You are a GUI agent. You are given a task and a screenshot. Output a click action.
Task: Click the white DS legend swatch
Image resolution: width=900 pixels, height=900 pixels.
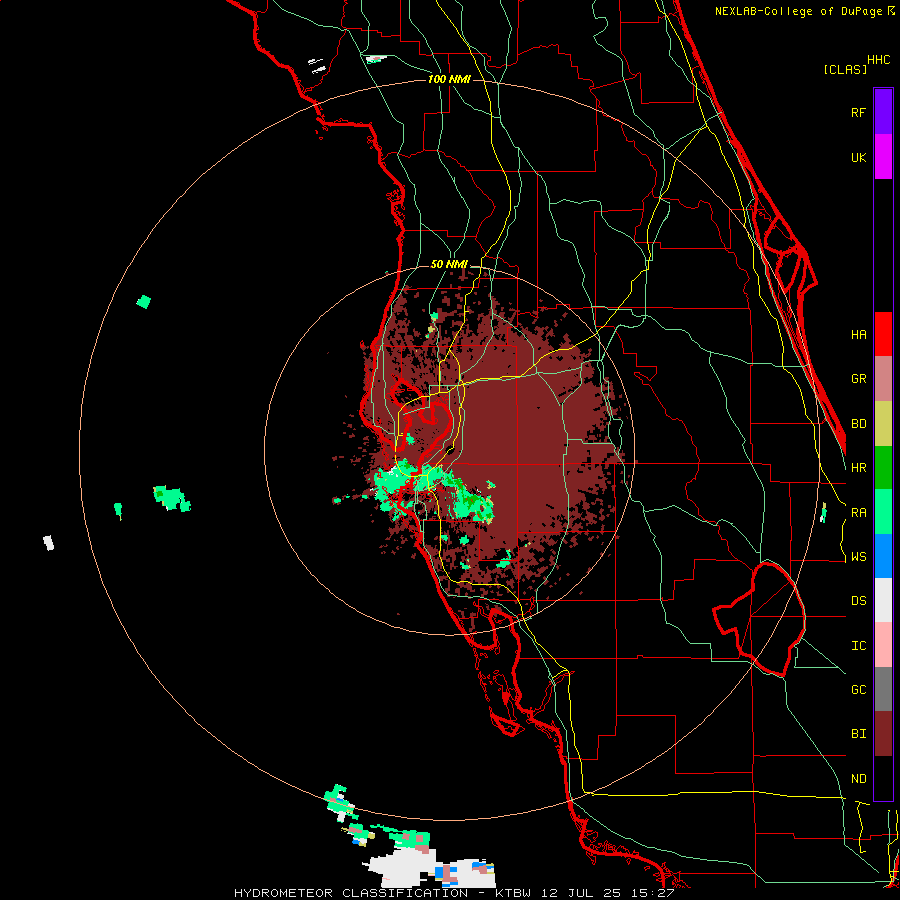883,600
